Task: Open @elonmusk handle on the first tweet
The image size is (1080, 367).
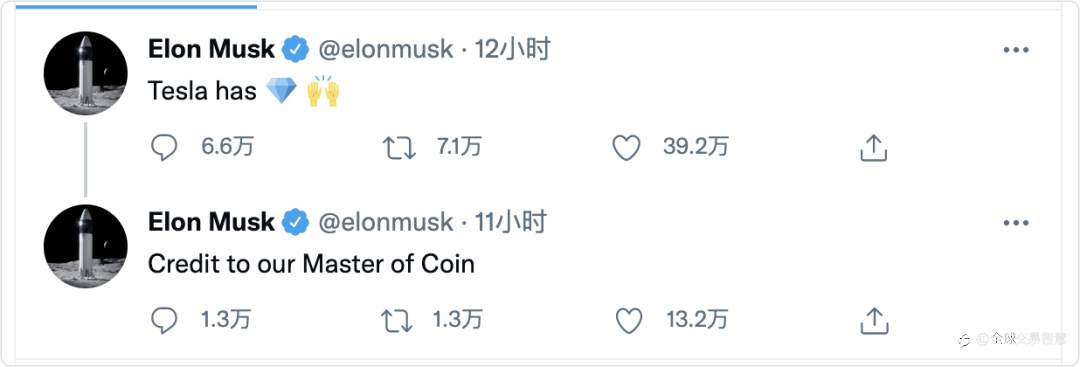Action: click(x=386, y=50)
